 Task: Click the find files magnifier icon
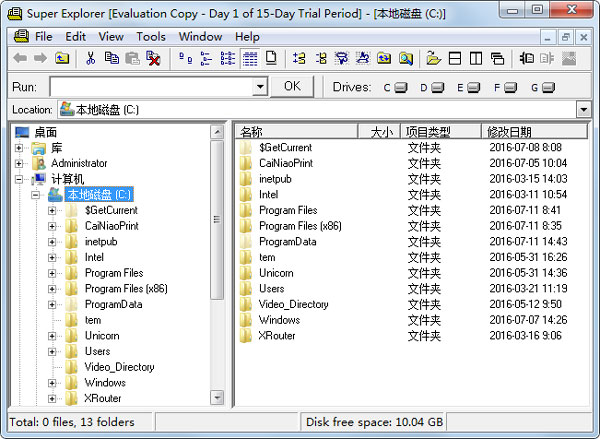pos(406,59)
